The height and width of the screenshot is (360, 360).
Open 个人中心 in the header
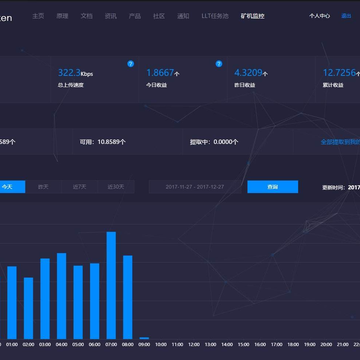(x=320, y=16)
